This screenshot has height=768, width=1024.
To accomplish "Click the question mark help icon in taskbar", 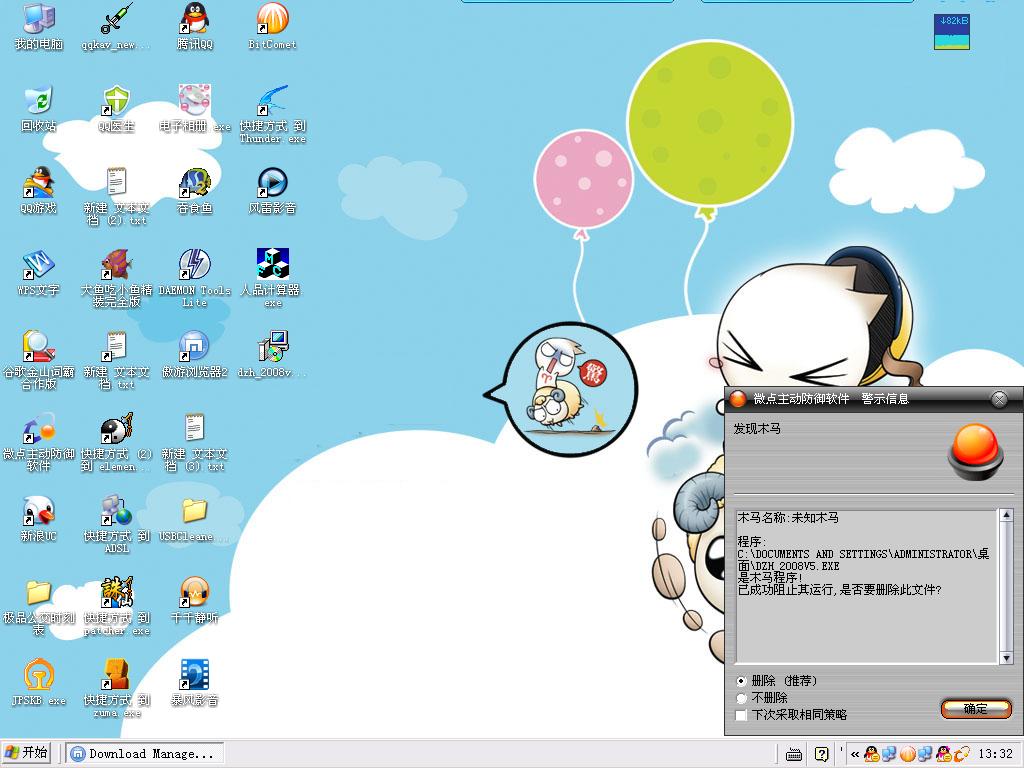I will (822, 754).
